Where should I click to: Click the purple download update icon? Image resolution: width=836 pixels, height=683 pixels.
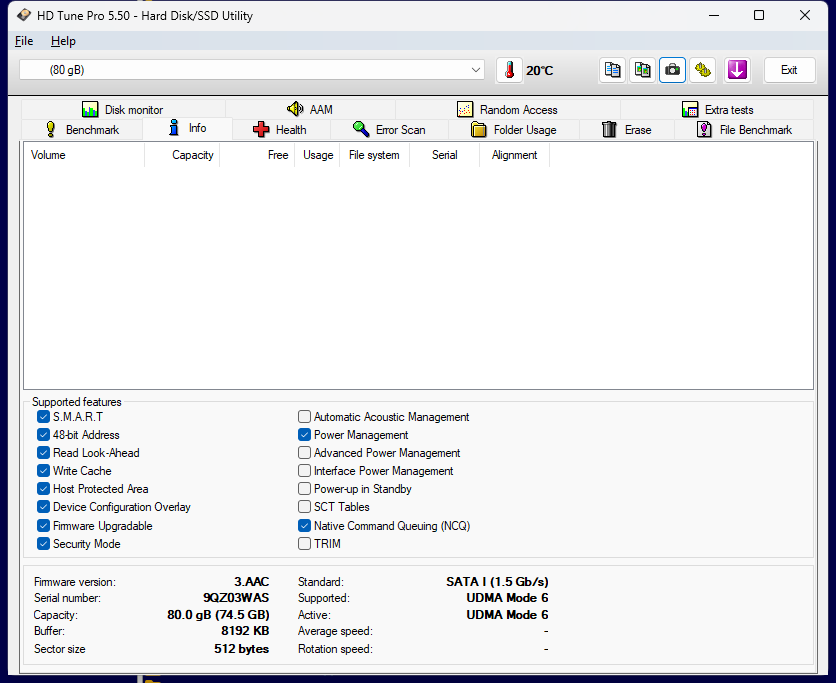pos(737,70)
